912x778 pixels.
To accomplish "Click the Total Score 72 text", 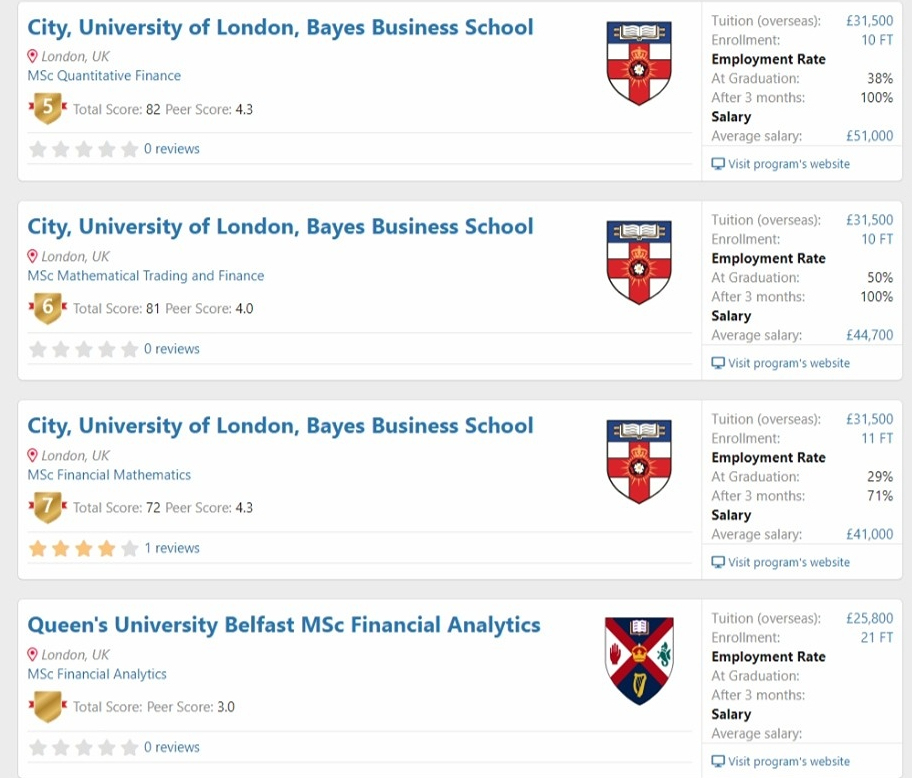I will pos(116,508).
